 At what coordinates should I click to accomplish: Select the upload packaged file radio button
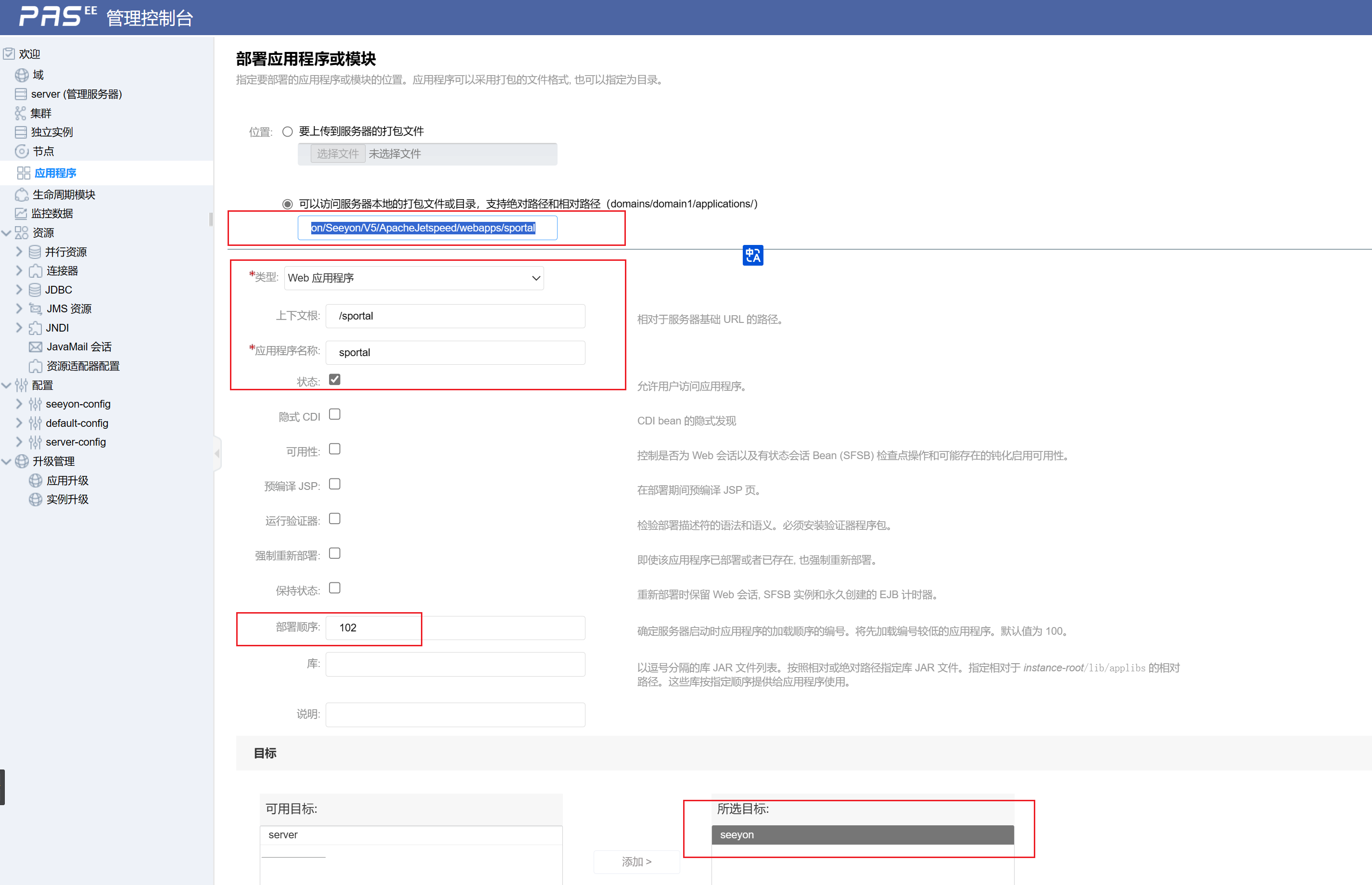(x=288, y=131)
